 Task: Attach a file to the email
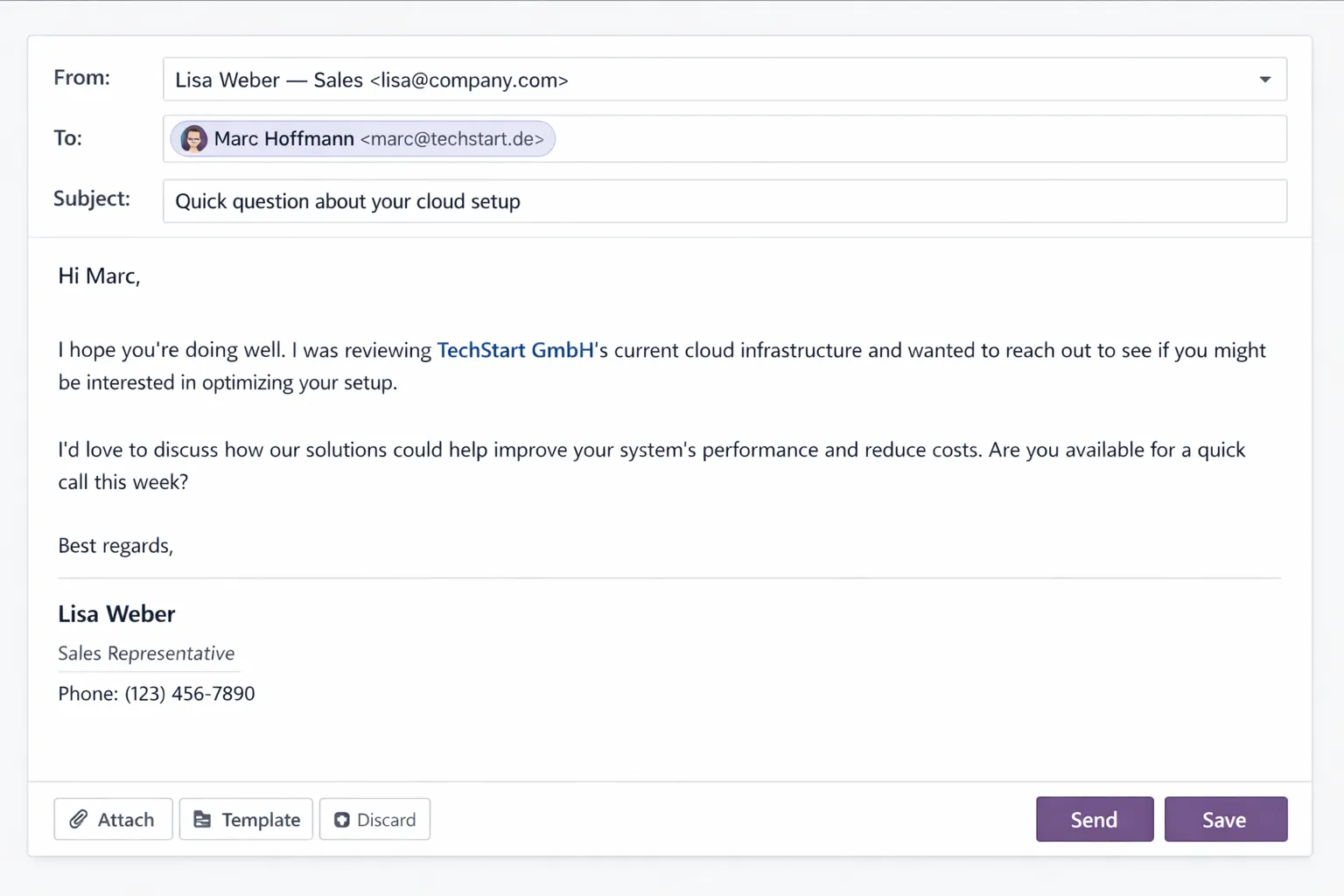click(113, 819)
